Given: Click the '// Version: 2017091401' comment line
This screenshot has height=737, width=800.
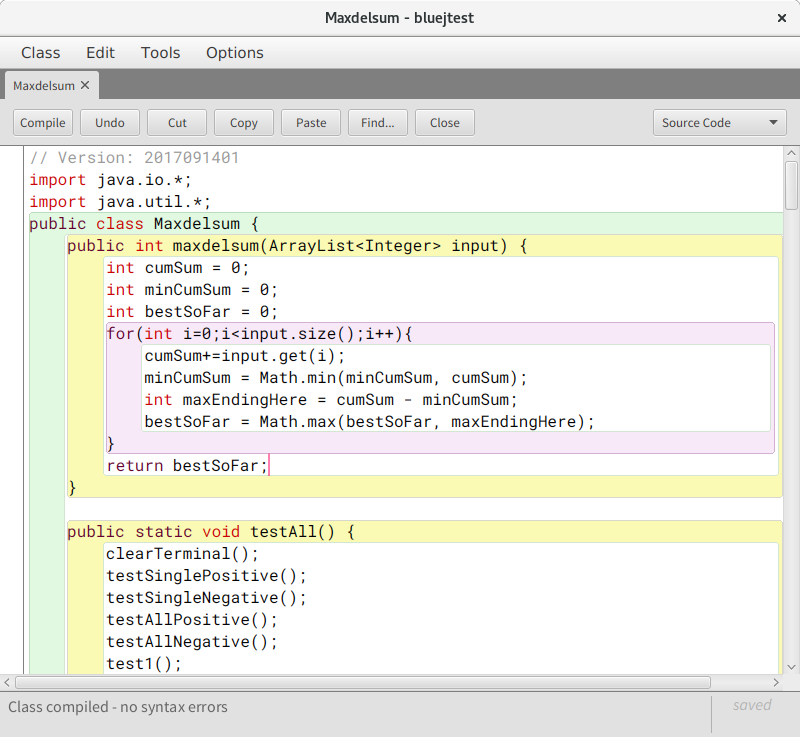Looking at the screenshot, I should (134, 158).
